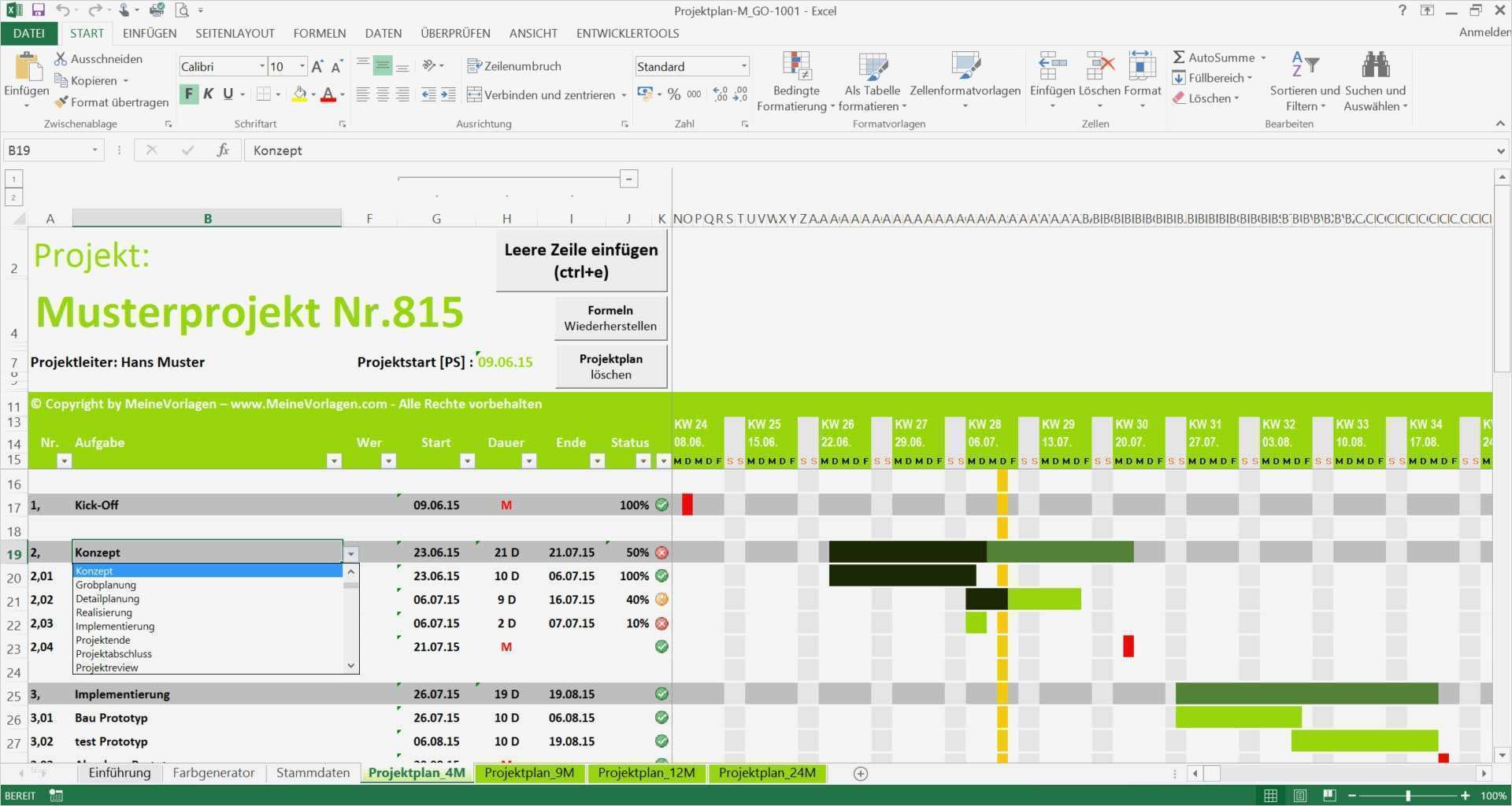This screenshot has height=806, width=1512.
Task: Click the Als Tabelle formatieren icon
Action: click(873, 67)
